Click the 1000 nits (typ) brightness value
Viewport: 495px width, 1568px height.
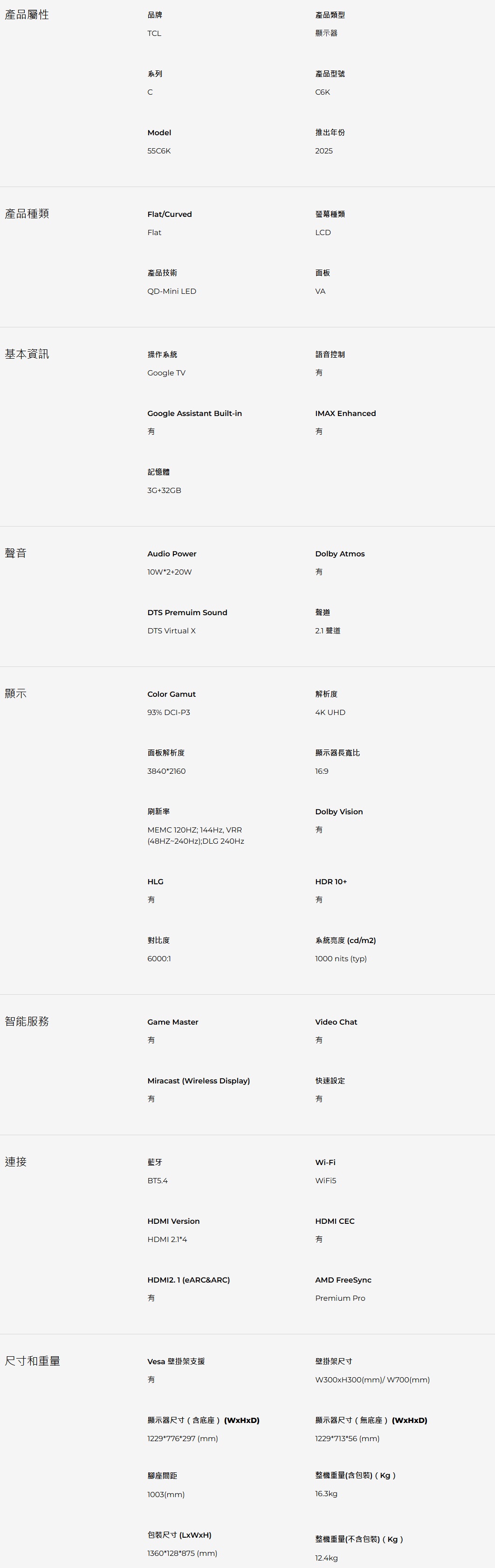pos(341,959)
